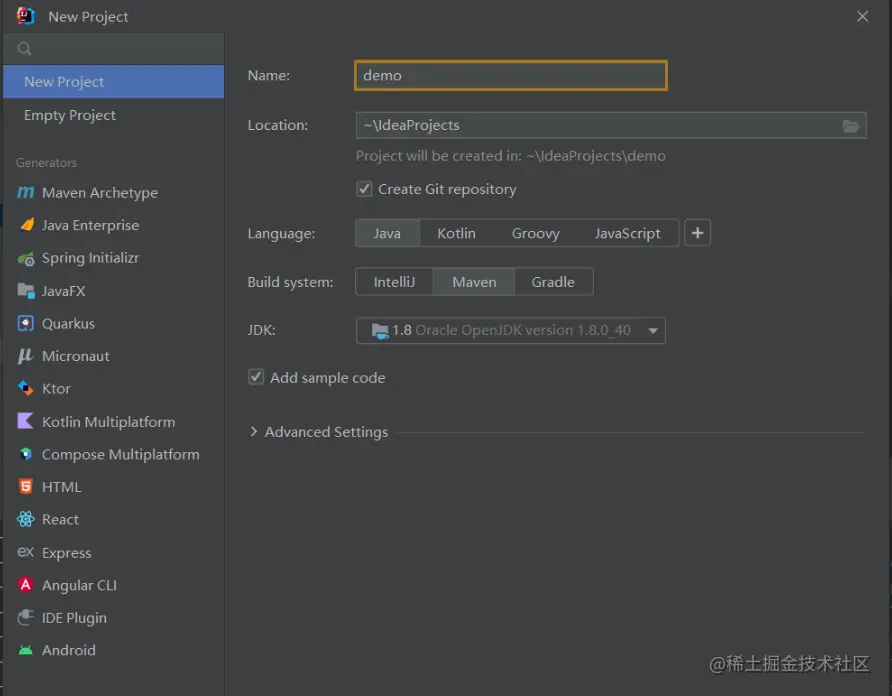Choose Compose Multiplatform generator label
This screenshot has height=696, width=892.
coord(121,454)
